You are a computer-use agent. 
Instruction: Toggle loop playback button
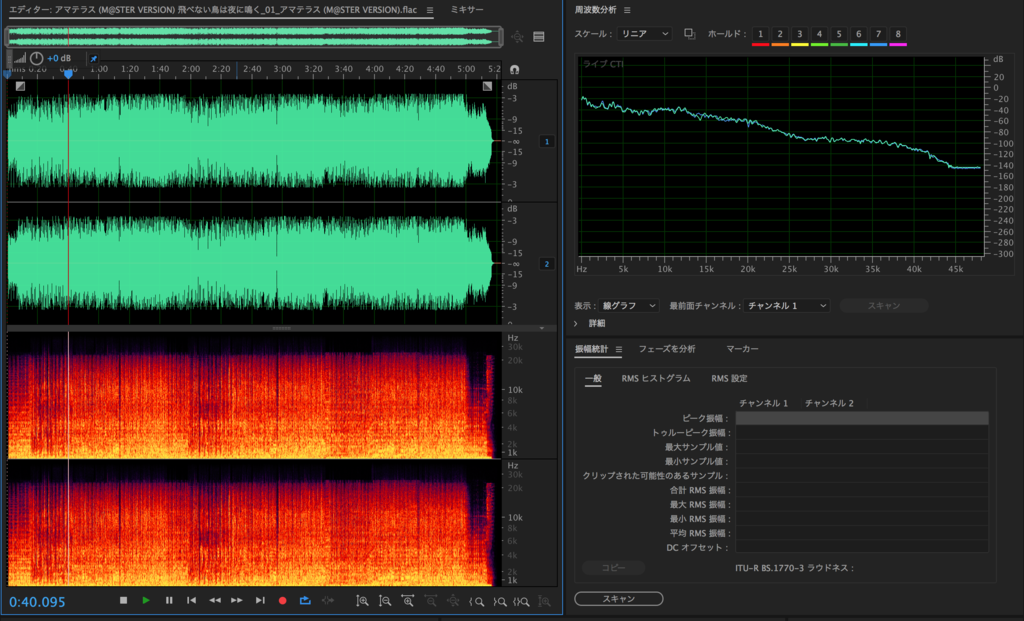click(305, 600)
